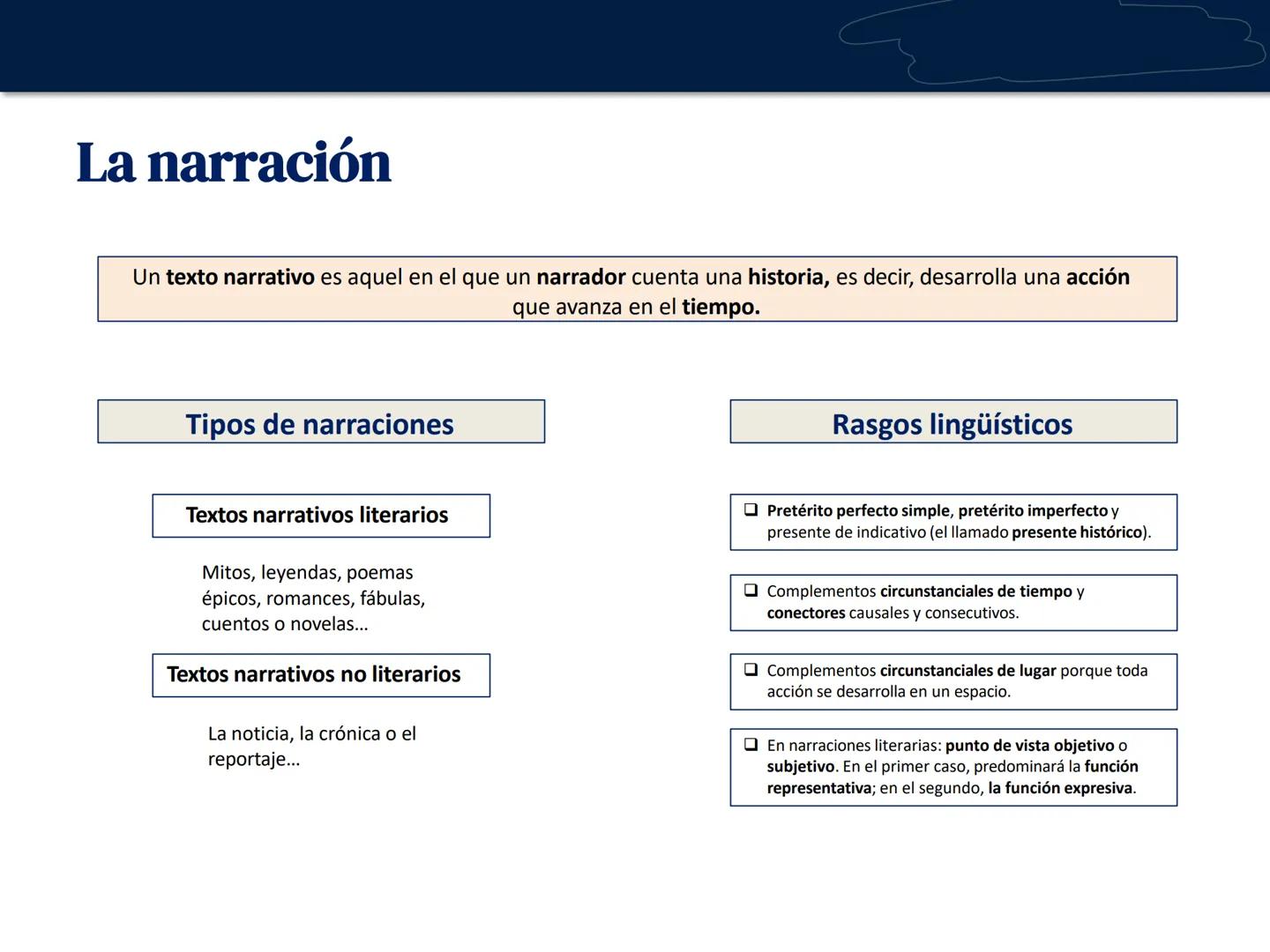Tick the checkbox beside punto de vista objetivo

pyautogui.click(x=751, y=744)
